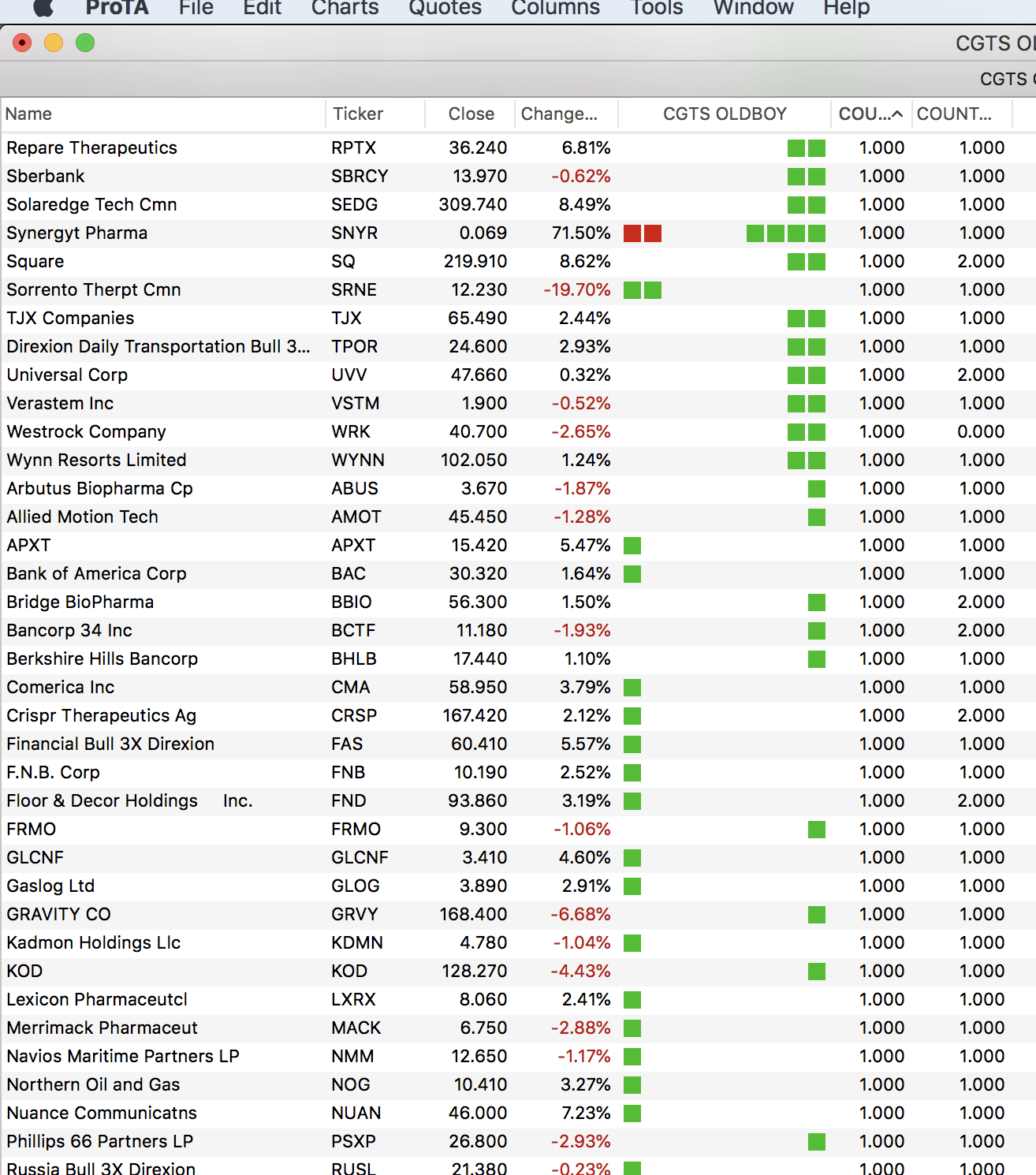Click the SRNE ticker cell
Screen dimensions: 1036x1175
point(354,290)
